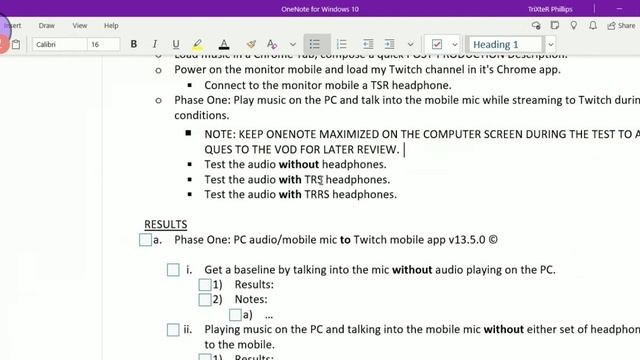Open the tags dropdown arrow
Screen dimensions: 640x360
pyautogui.click(x=455, y=44)
